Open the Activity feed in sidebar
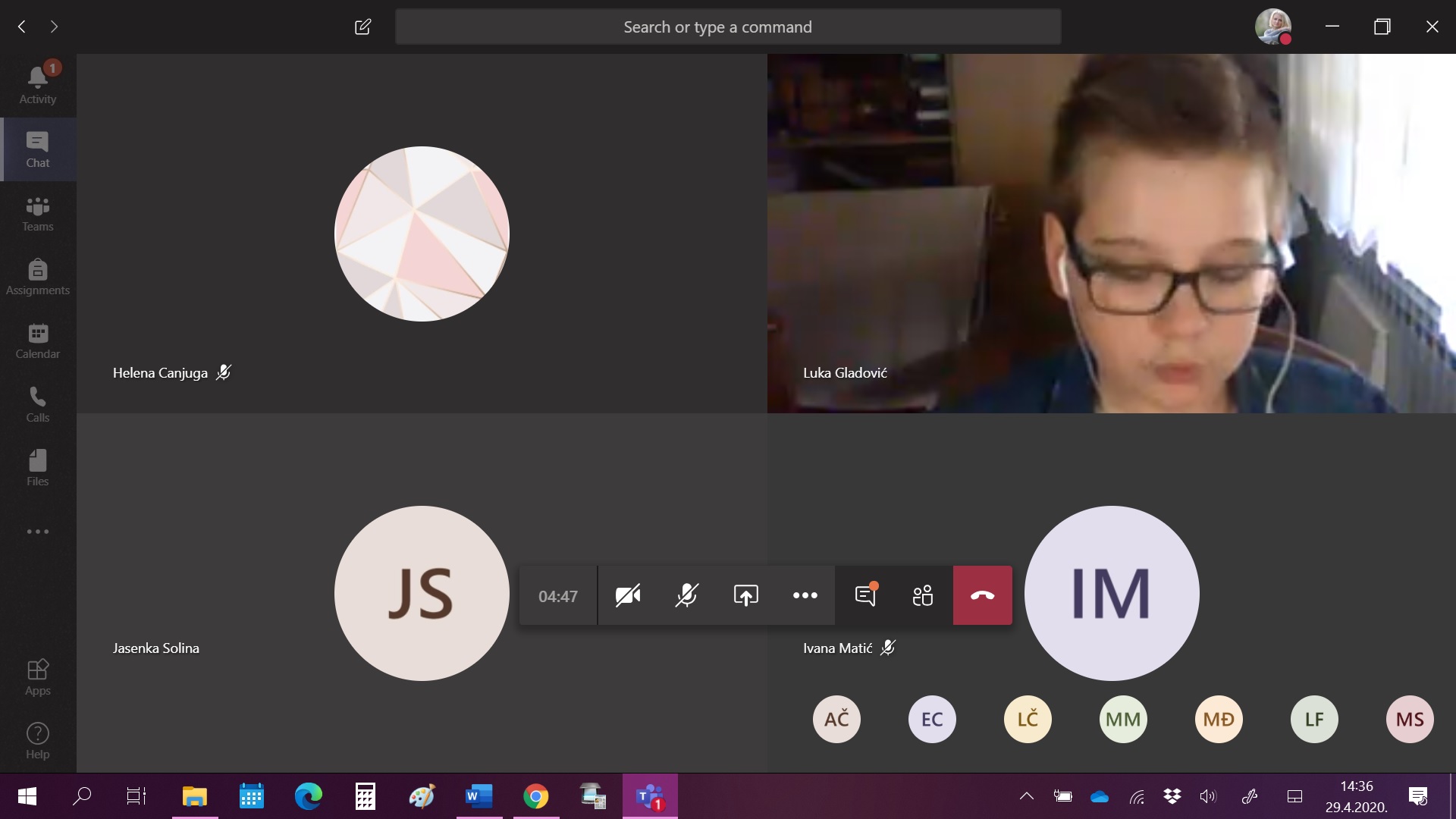 (x=38, y=85)
